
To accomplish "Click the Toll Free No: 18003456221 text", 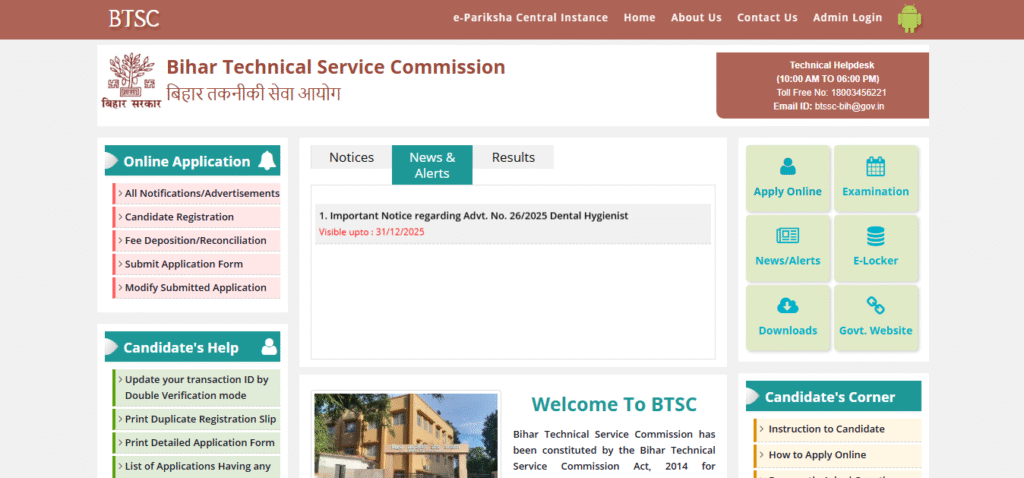I will pyautogui.click(x=831, y=93).
